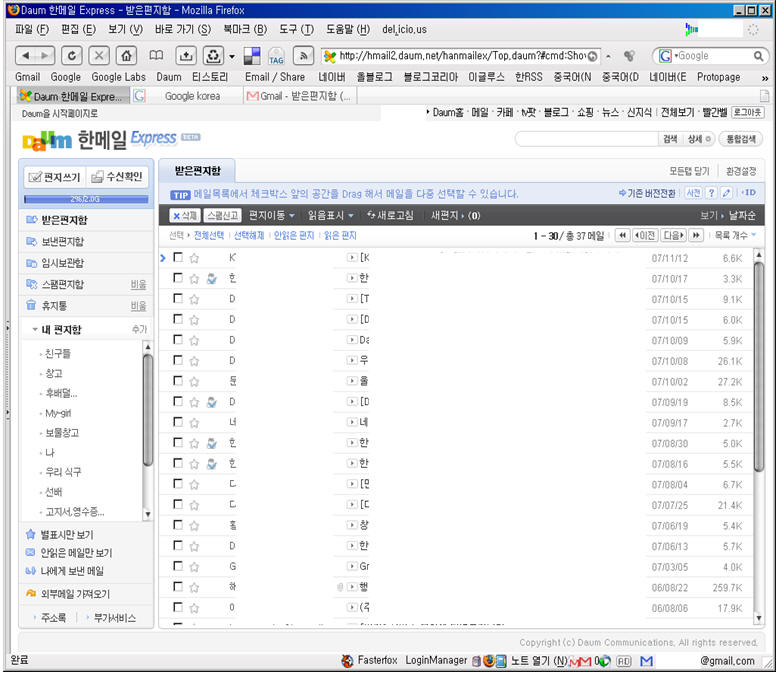Preview the 07/10/17 message arrow icon
Viewport: 777px width, 673px height.
pos(352,278)
